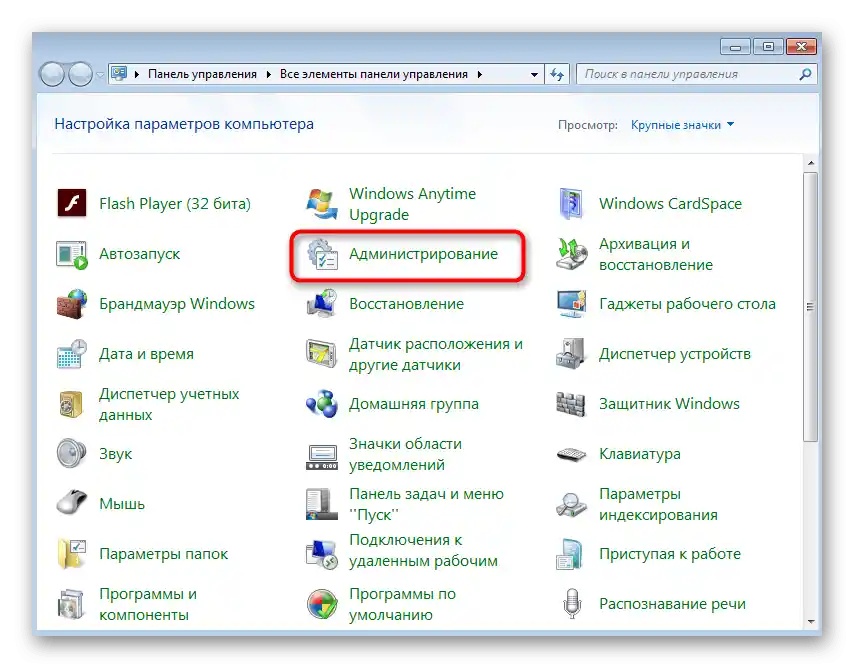This screenshot has width=854, height=668.
Task: Go to Брандмауэр Windows link
Action: (x=177, y=304)
